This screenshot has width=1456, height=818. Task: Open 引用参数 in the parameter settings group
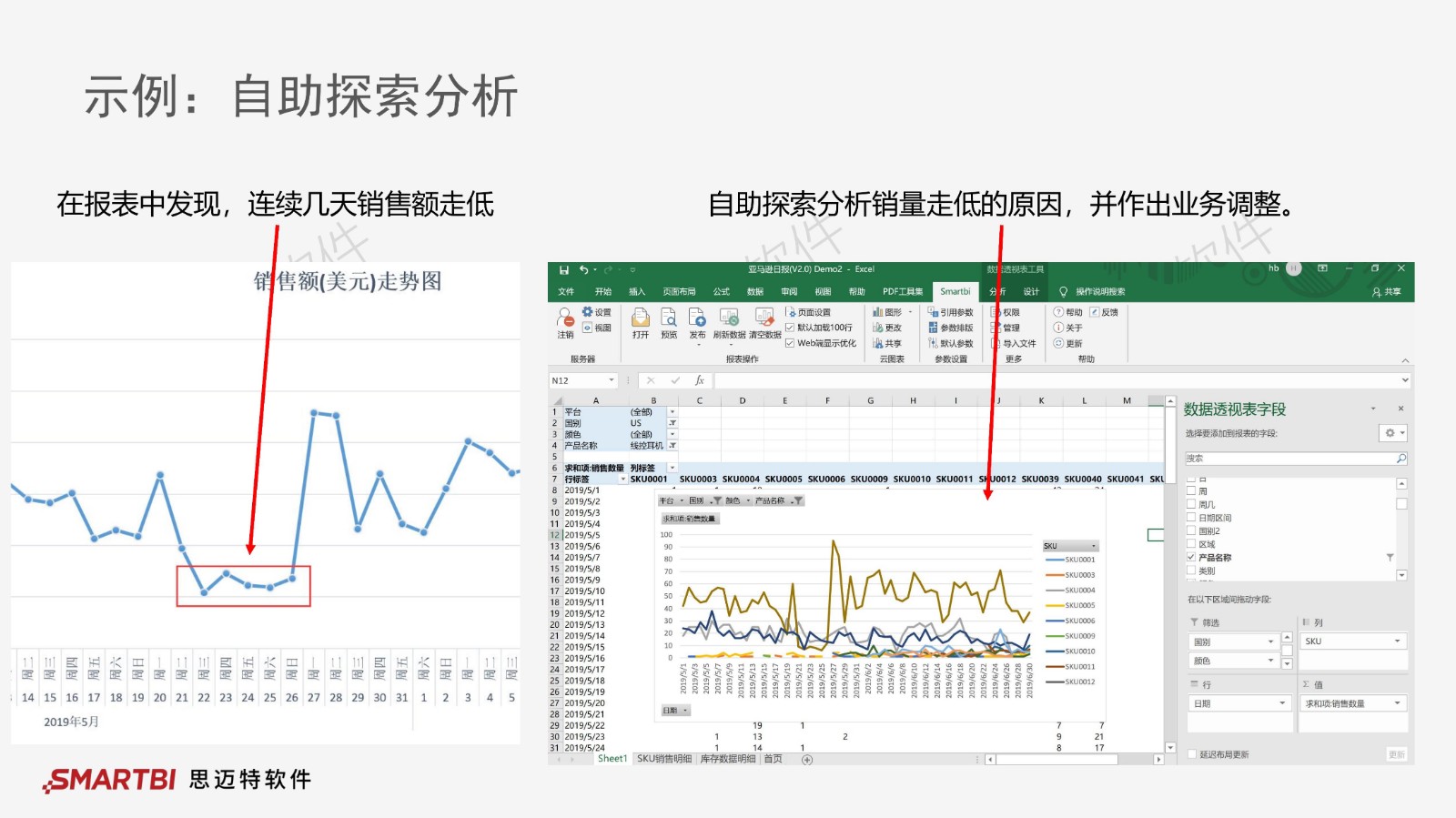951,312
